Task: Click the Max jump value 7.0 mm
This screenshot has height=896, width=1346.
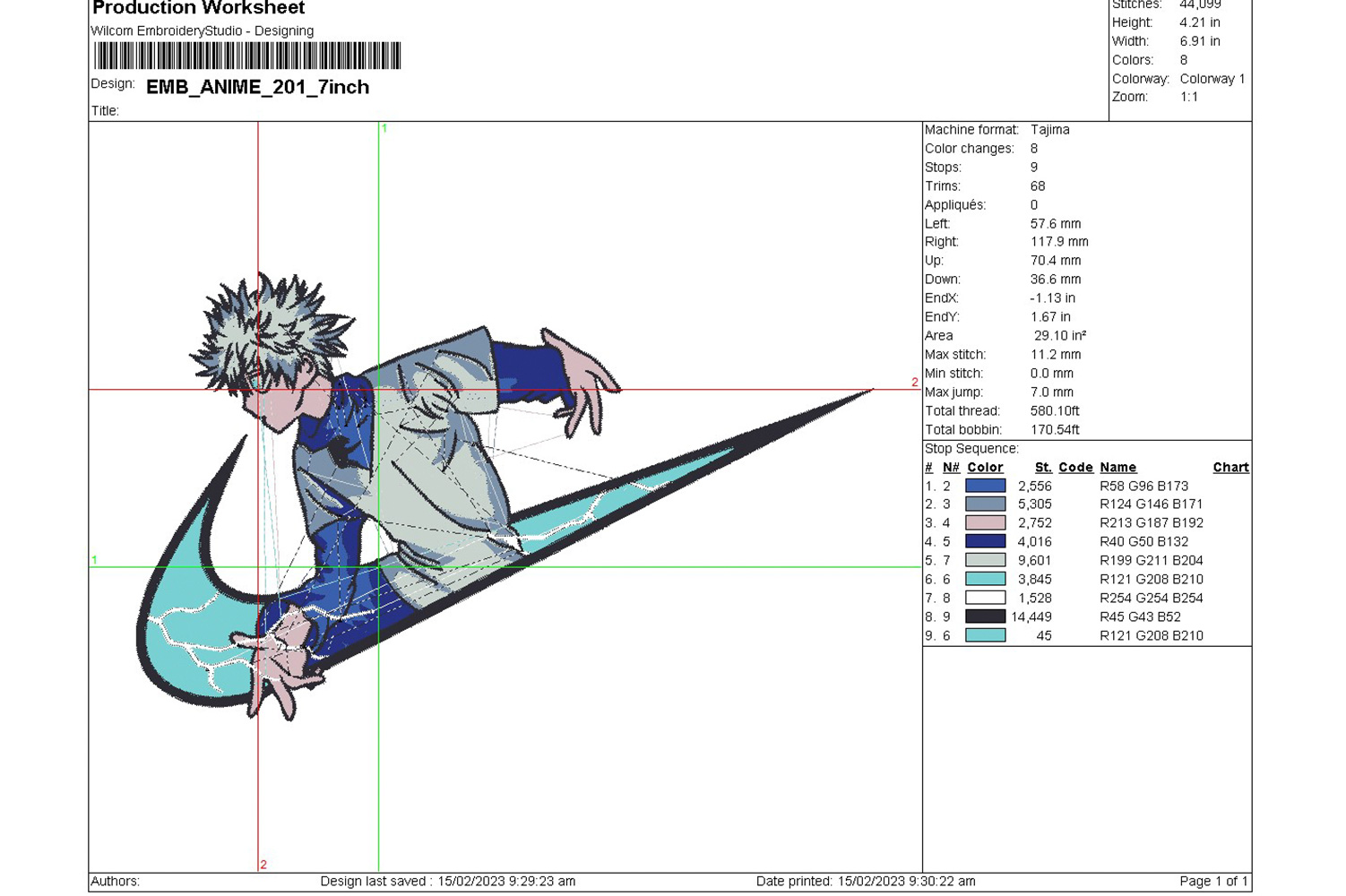Action: click(1052, 392)
